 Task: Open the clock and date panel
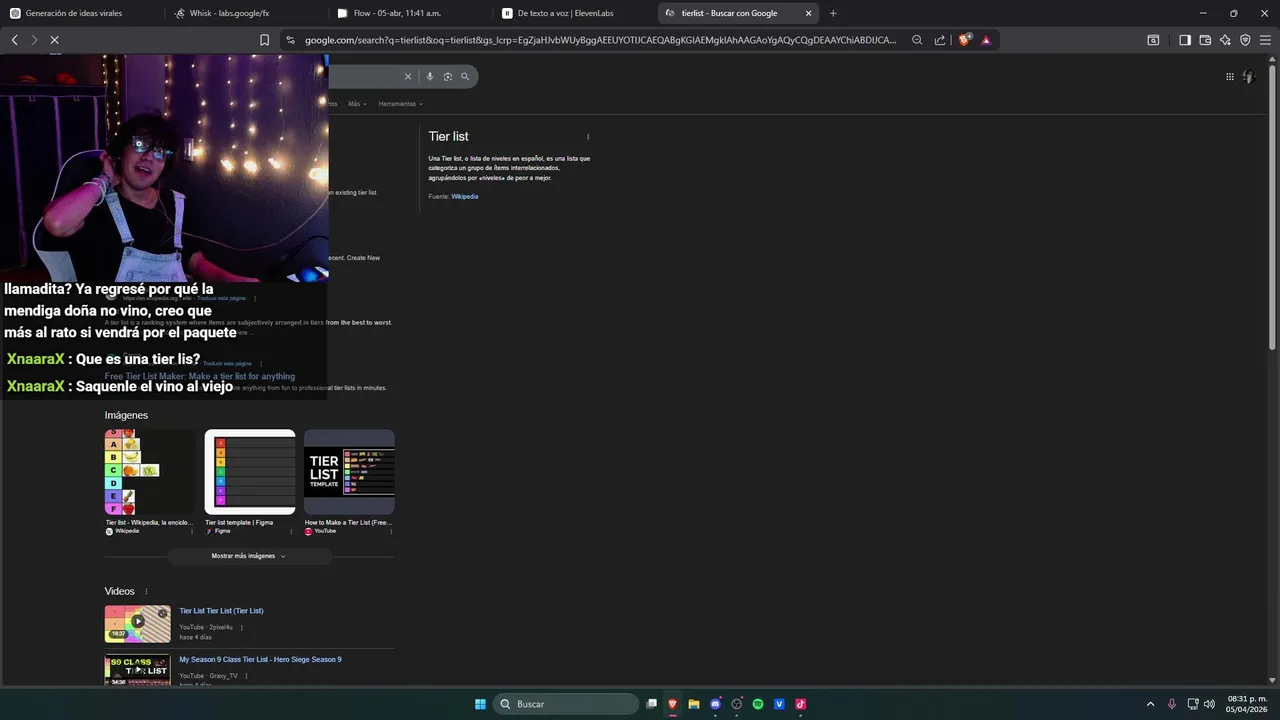pos(1247,704)
